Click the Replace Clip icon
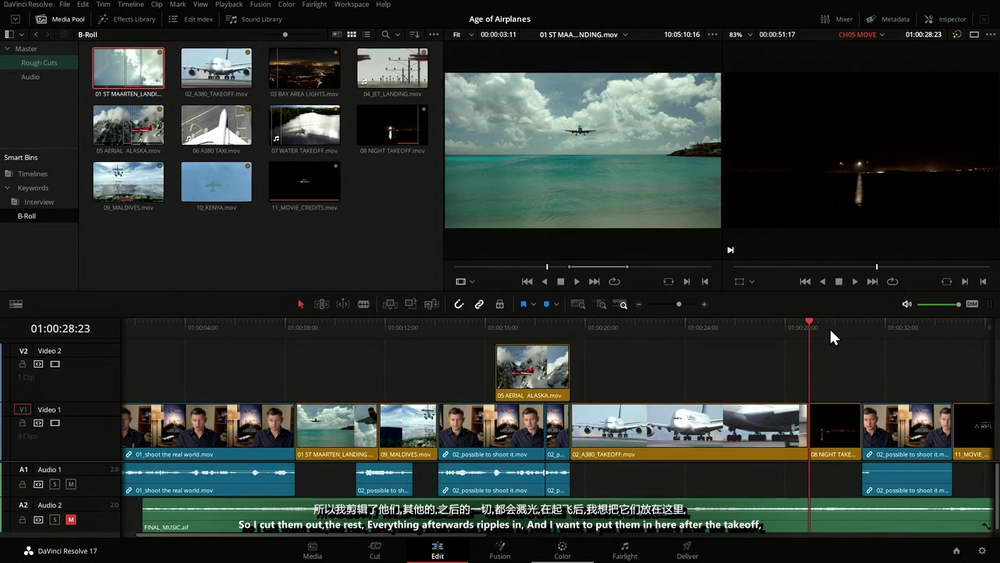This screenshot has width=1000, height=563. 431,304
